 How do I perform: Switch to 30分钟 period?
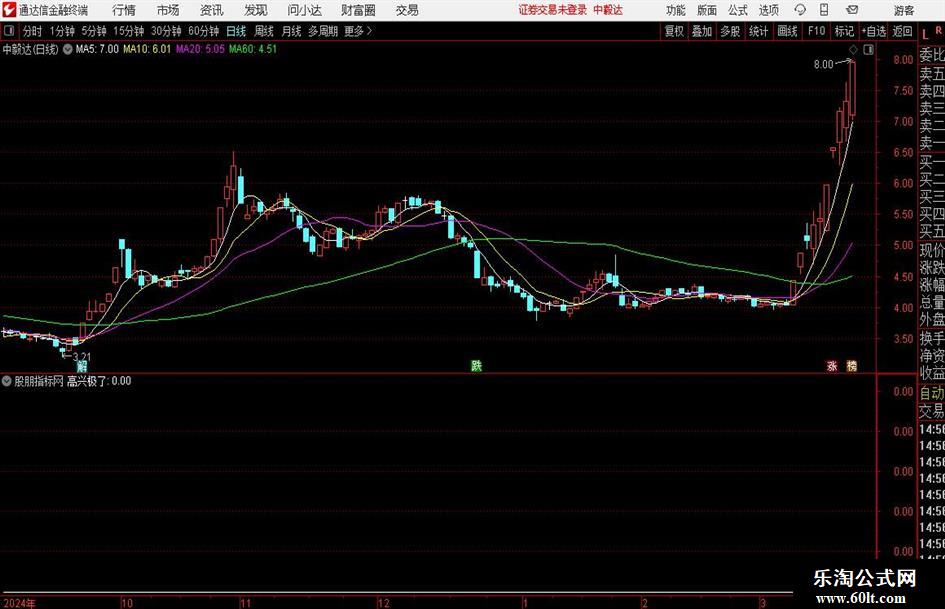pyautogui.click(x=166, y=31)
